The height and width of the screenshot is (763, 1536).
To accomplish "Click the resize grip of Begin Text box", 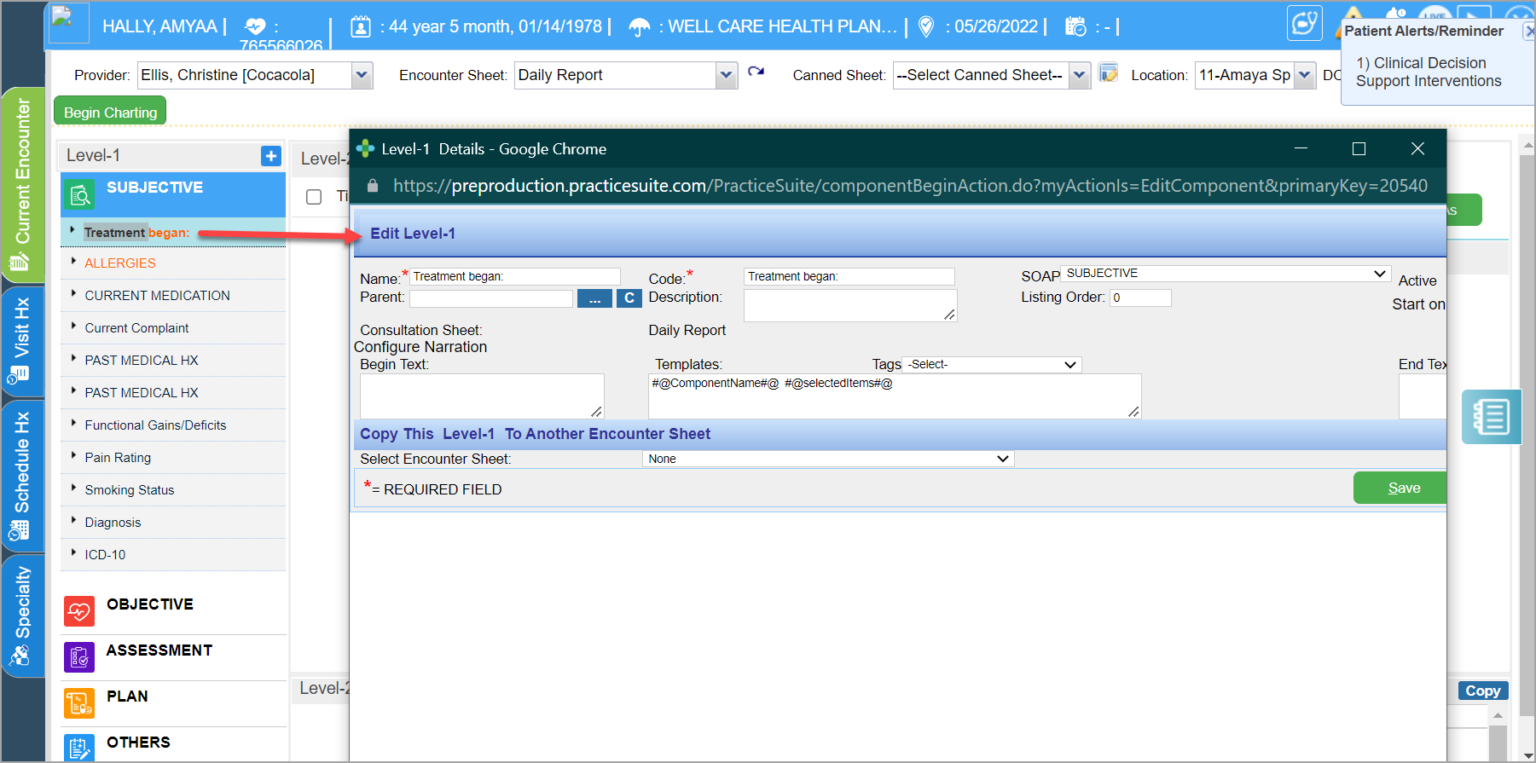I will (597, 411).
